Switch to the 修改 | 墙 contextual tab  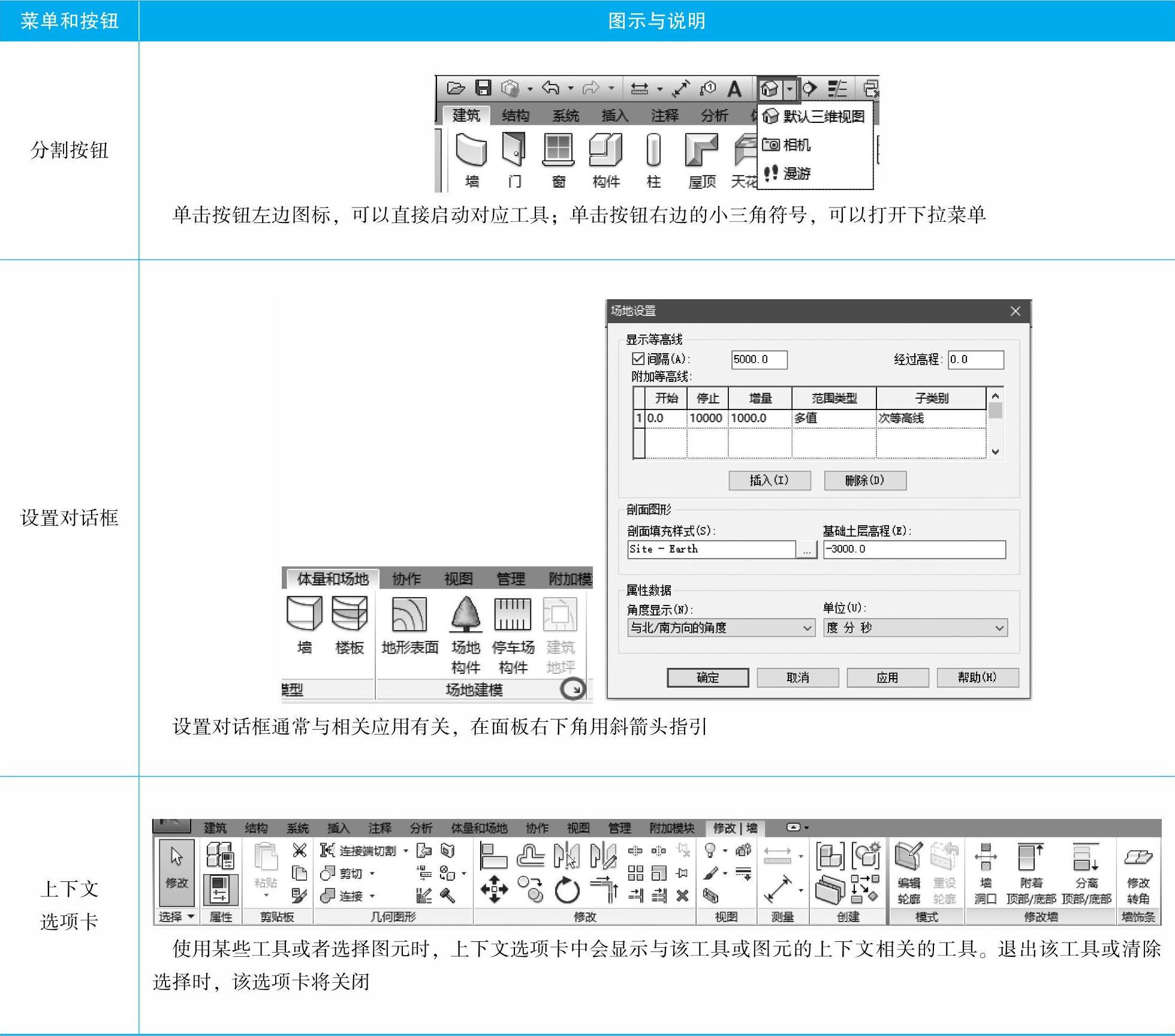tap(735, 828)
